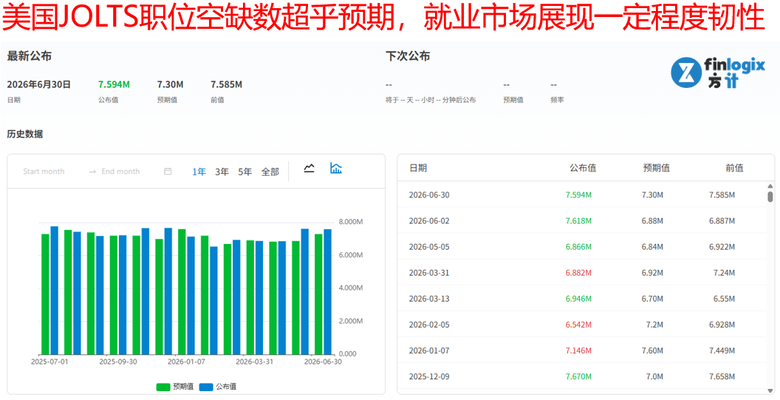Toggle the 预期值 legend item
The image size is (780, 400).
coord(175,387)
